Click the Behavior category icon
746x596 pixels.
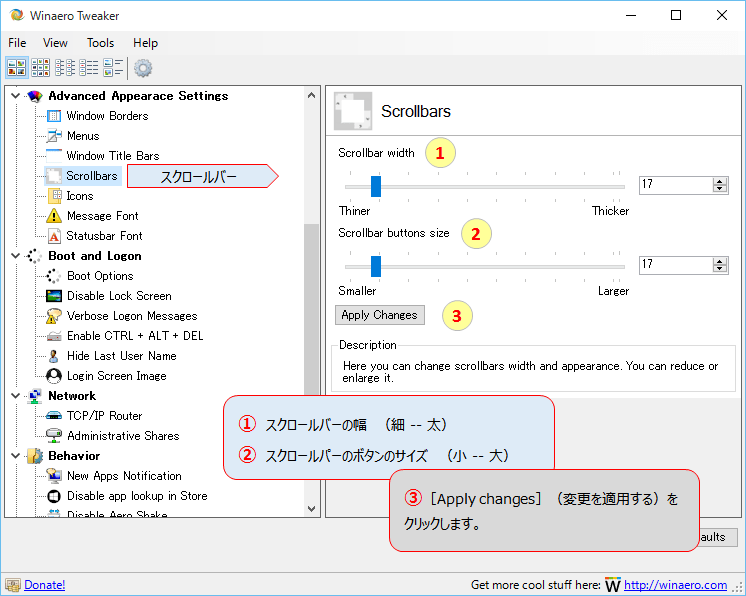point(35,456)
